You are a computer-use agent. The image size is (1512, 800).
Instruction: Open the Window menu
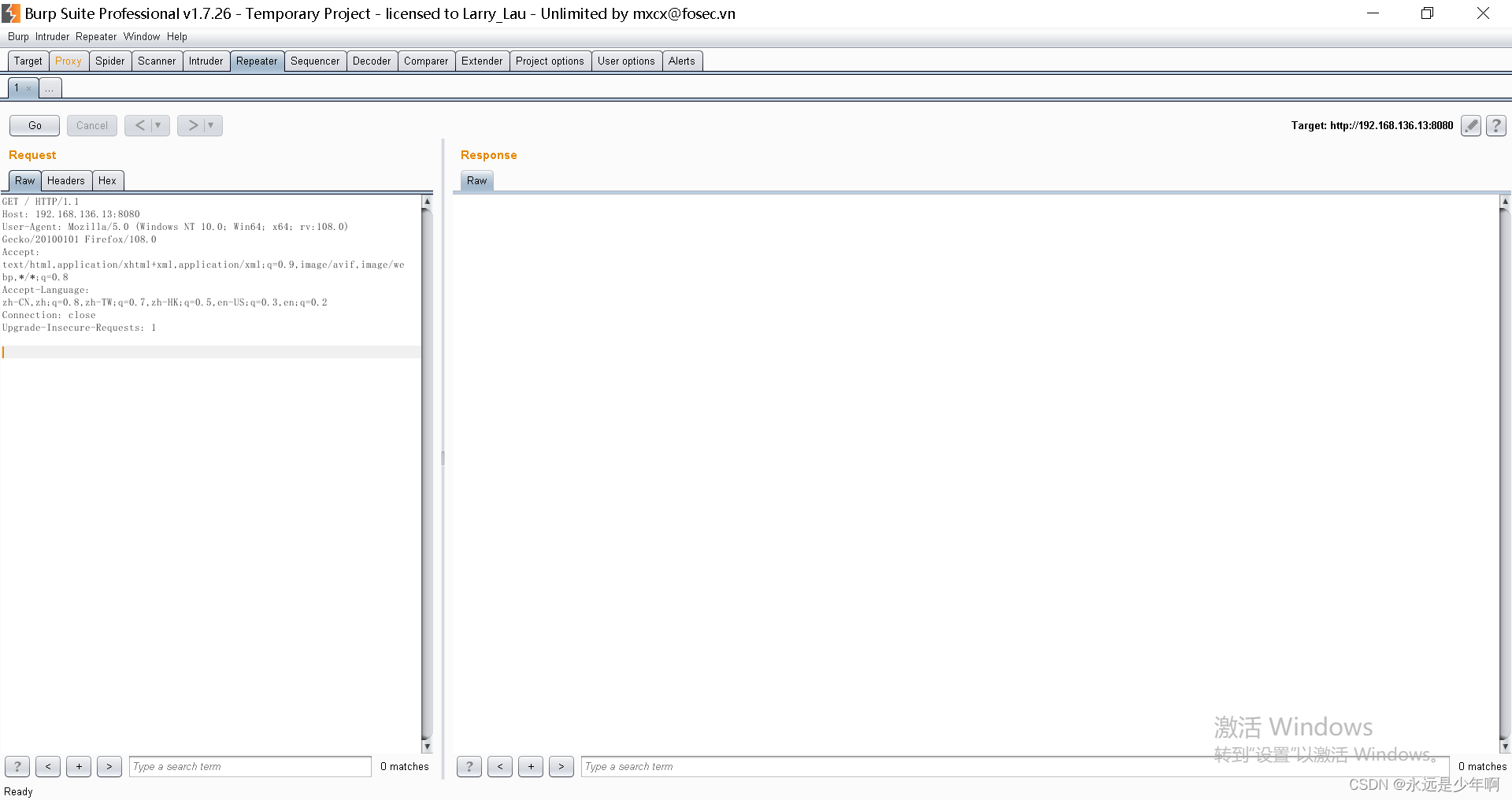coord(142,37)
